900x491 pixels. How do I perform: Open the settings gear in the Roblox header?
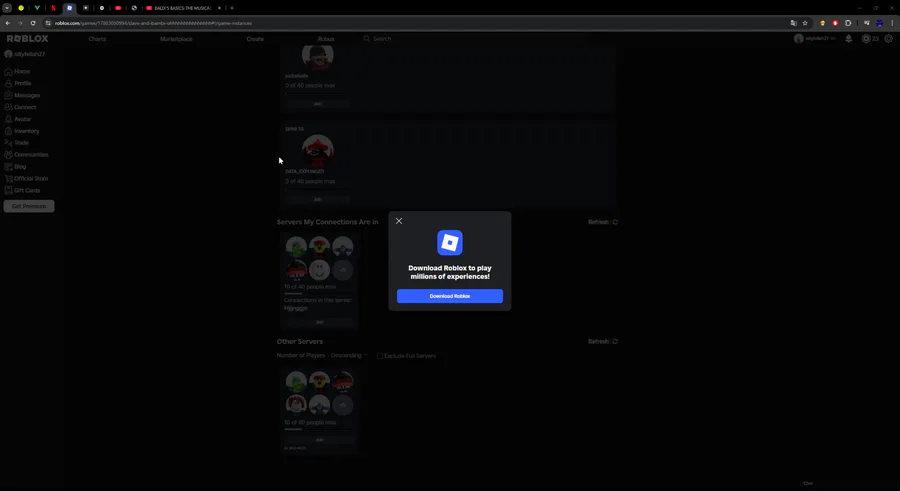tap(889, 38)
